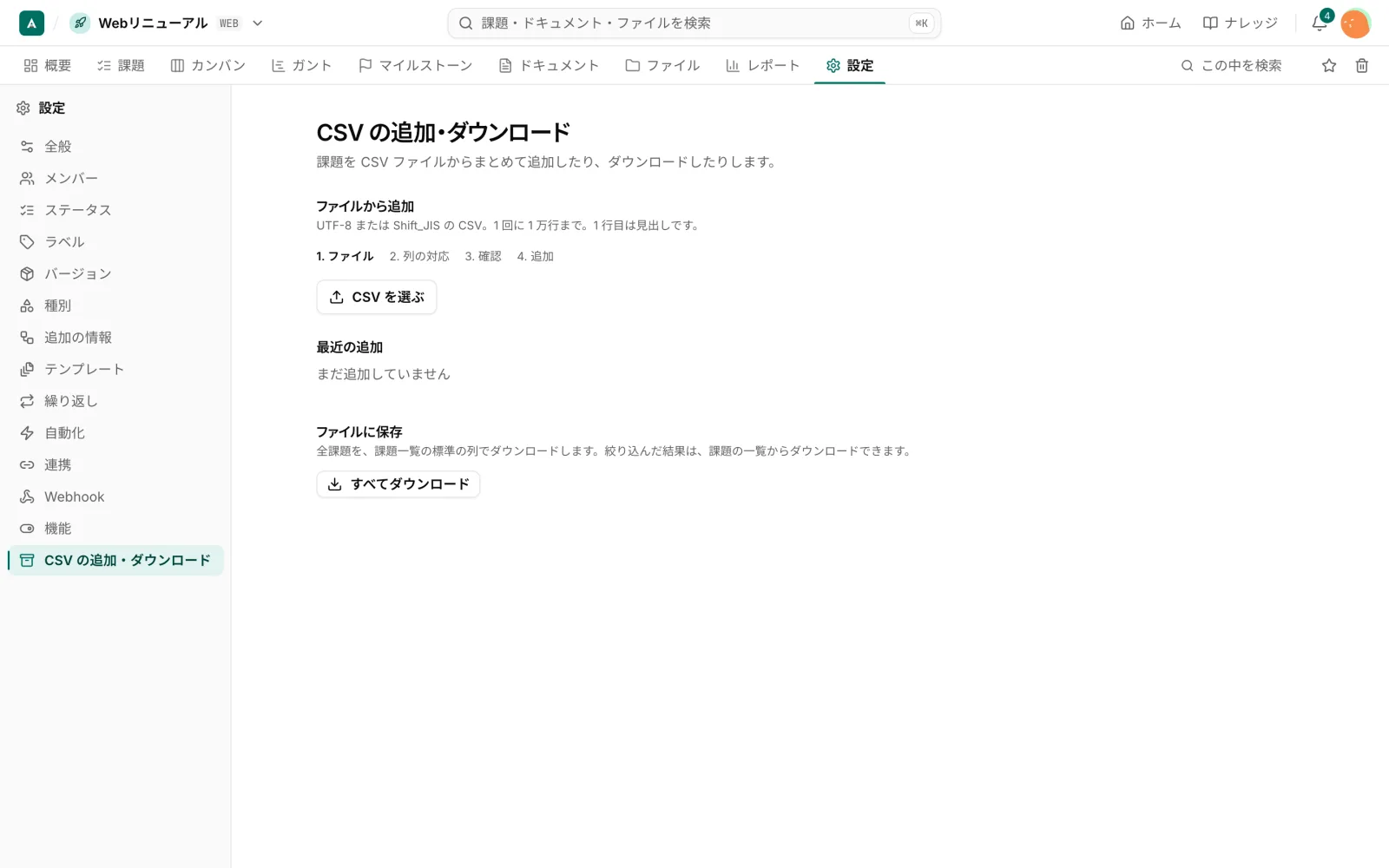Select ステータス in the settings sidebar
Viewport: 1389px width, 868px height.
pos(115,210)
